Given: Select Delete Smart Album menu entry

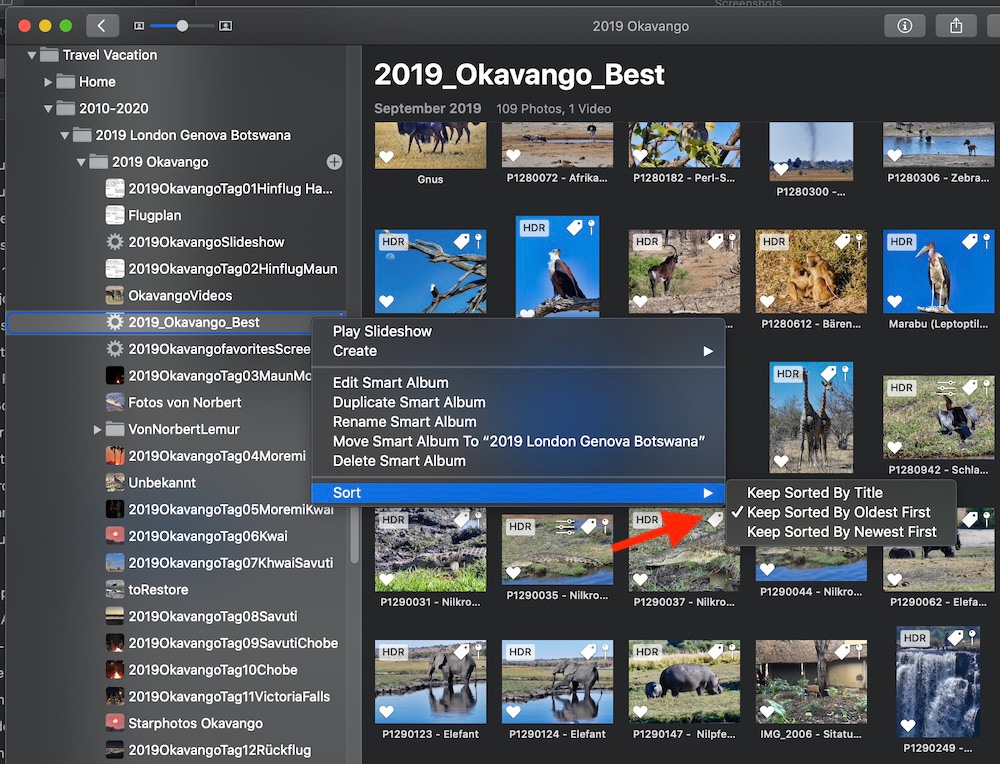Looking at the screenshot, I should 399,461.
